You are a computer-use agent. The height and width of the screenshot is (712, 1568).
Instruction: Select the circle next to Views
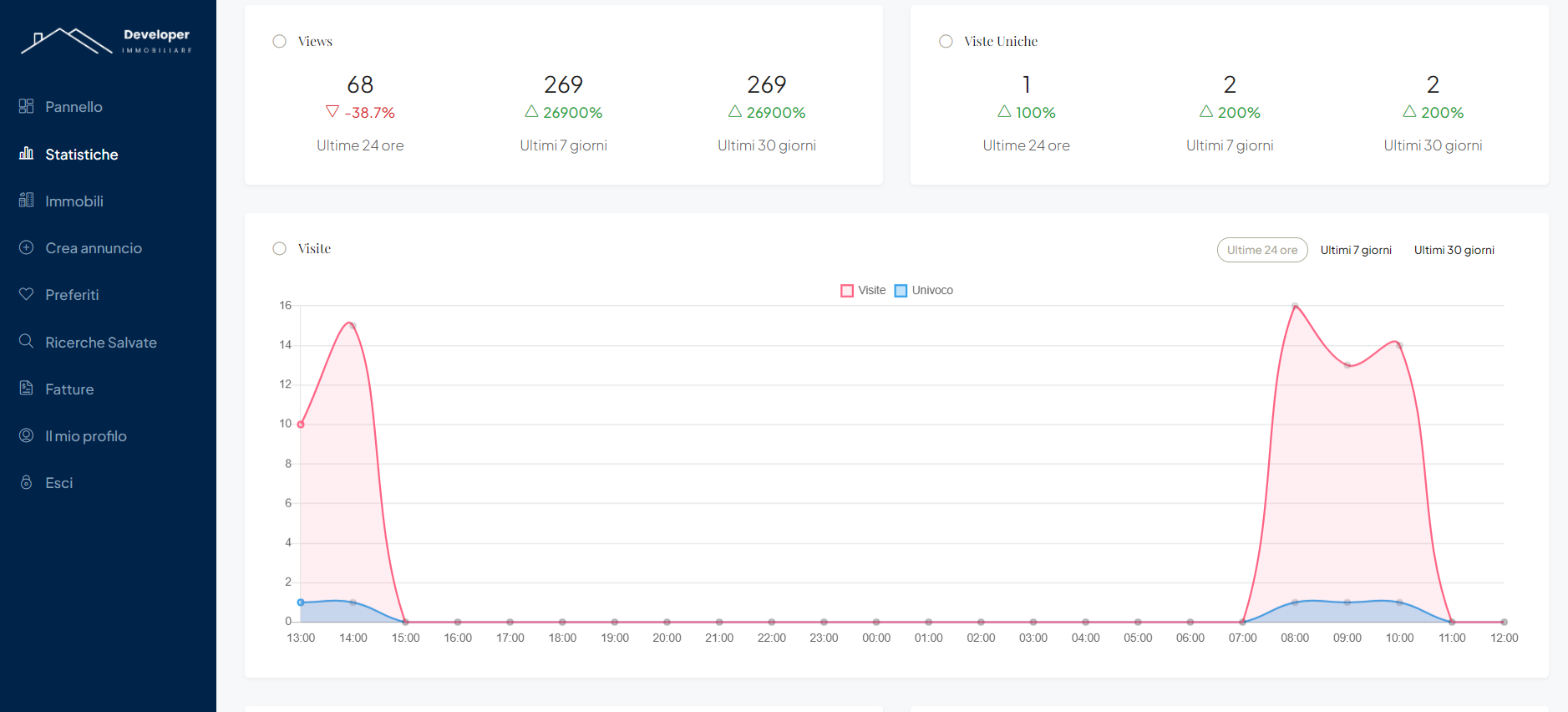[x=279, y=41]
